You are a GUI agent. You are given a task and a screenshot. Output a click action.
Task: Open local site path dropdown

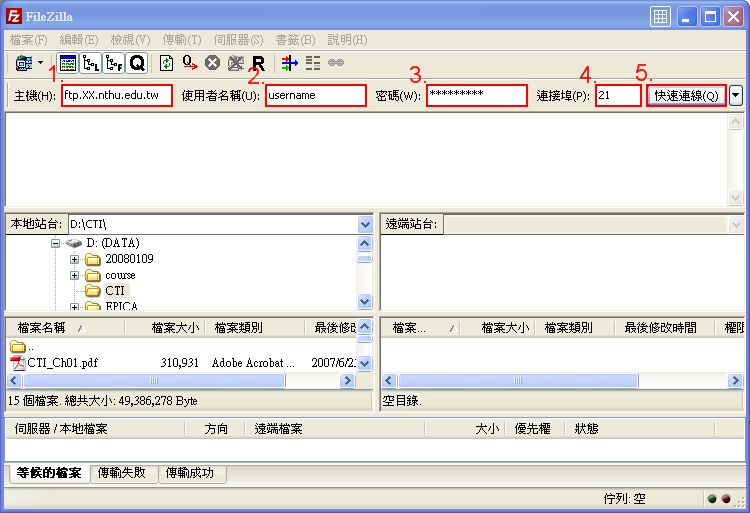point(365,224)
